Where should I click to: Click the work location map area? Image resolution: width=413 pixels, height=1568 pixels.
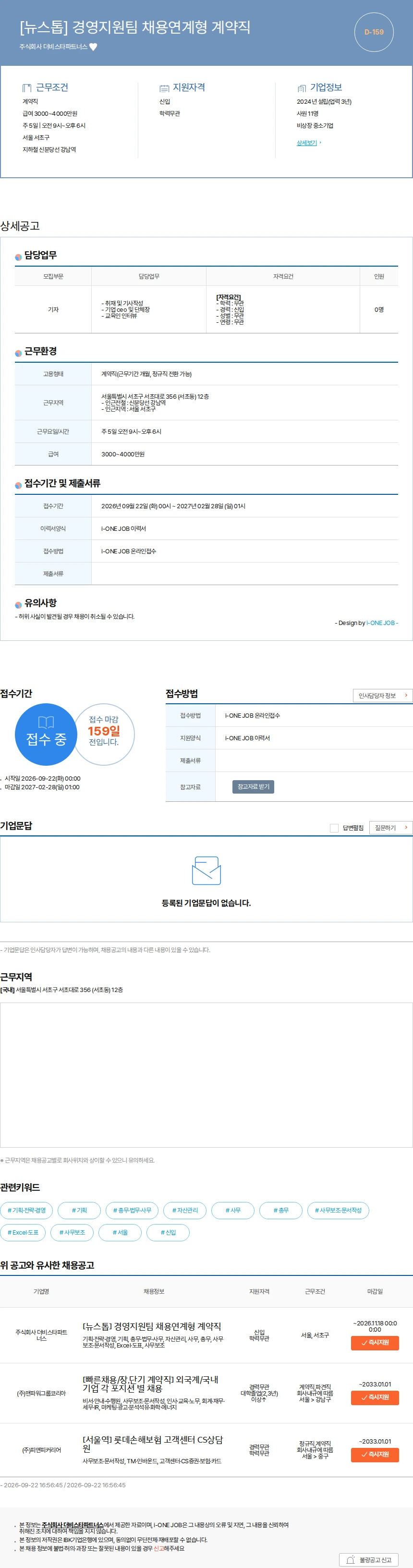(206, 1075)
